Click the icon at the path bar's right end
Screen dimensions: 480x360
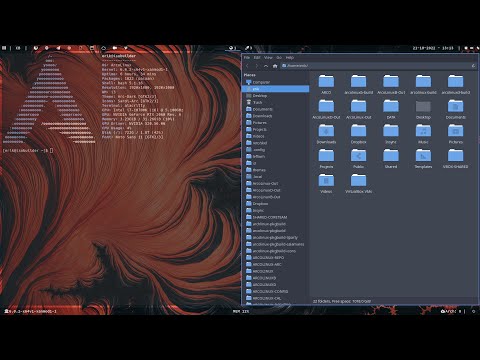[x=473, y=66]
